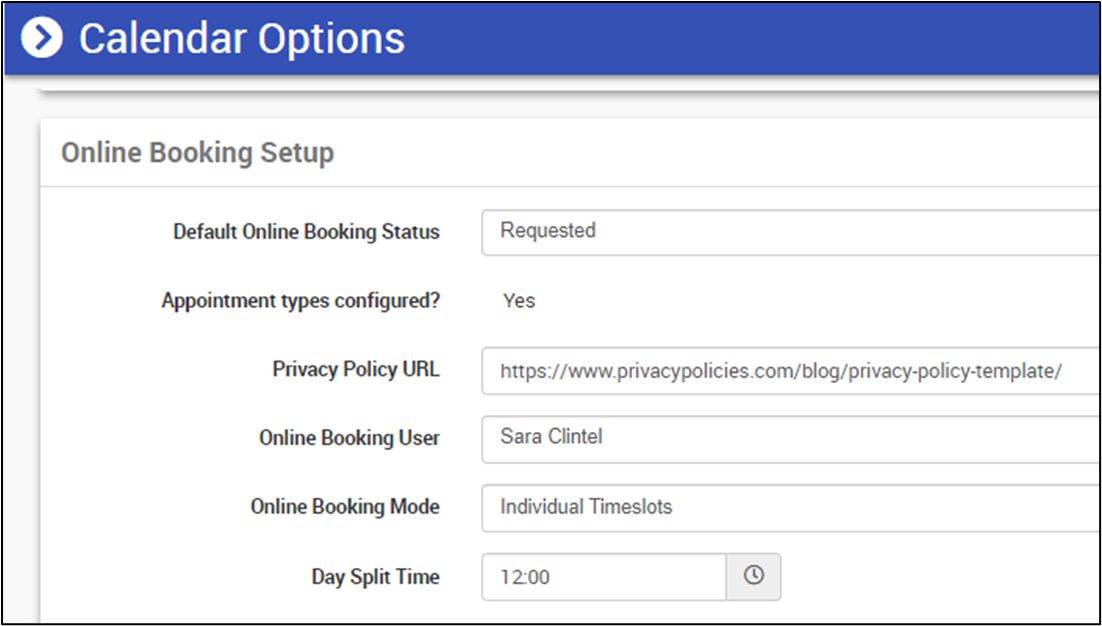Select the Online Booking Setup heading

(x=197, y=153)
